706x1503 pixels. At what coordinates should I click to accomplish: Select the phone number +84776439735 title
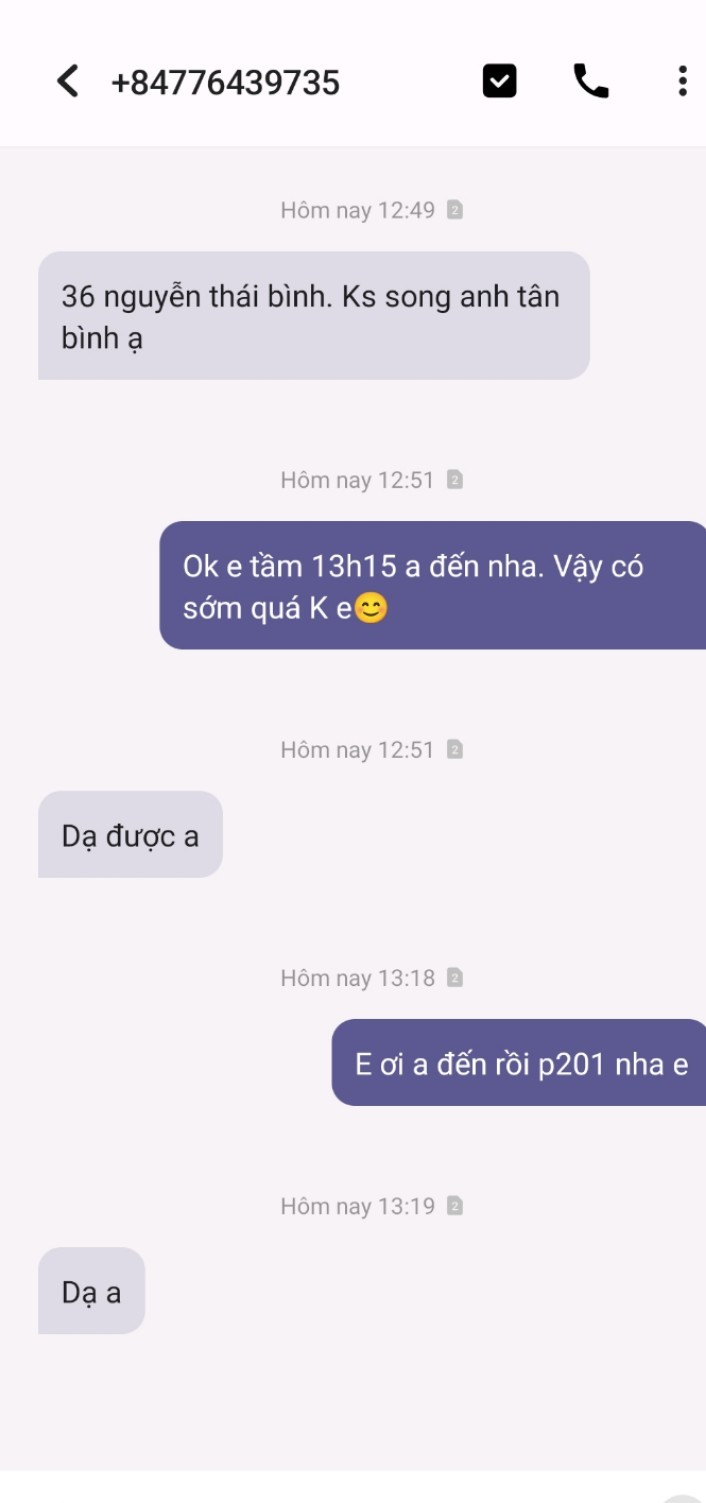pos(225,82)
